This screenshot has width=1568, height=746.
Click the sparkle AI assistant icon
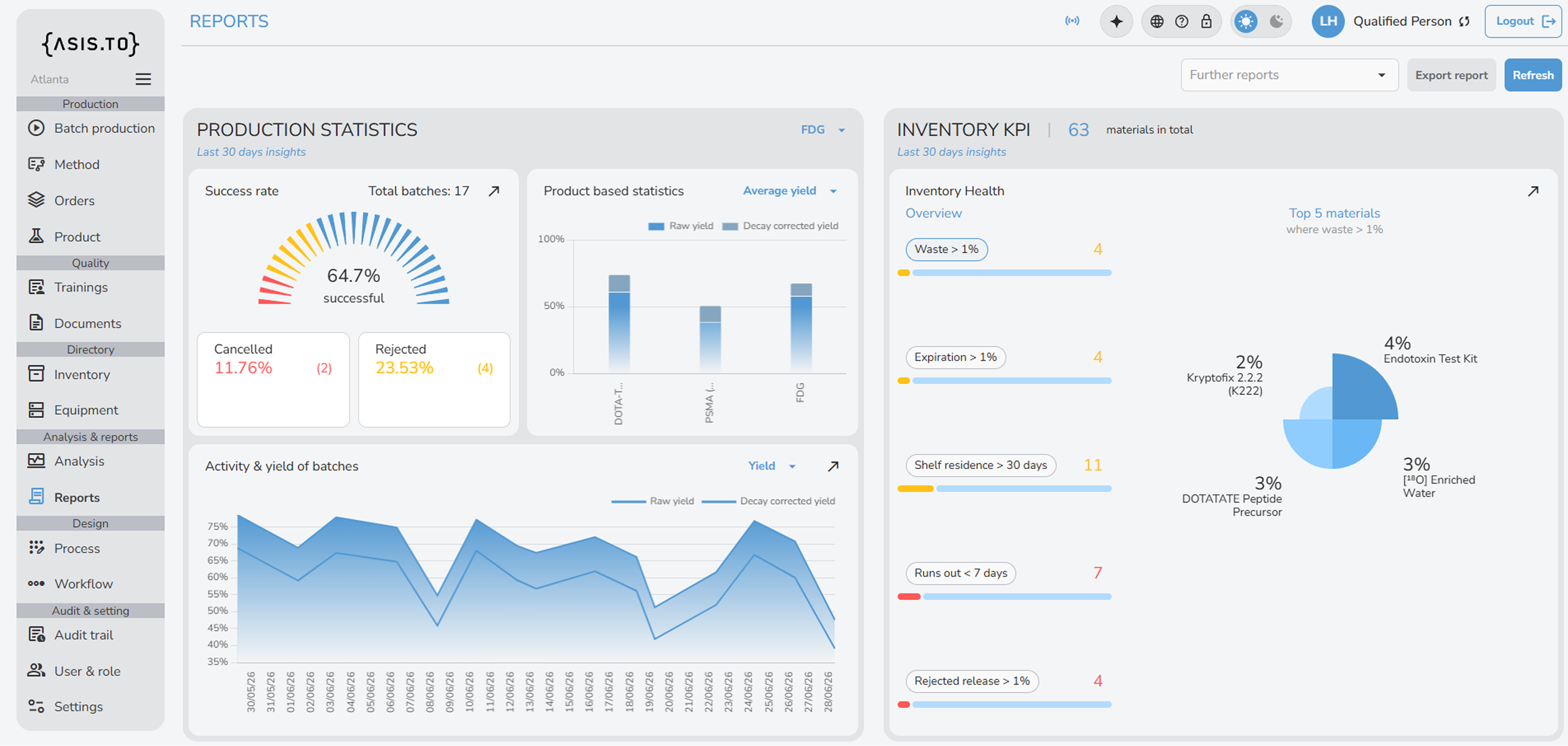coord(1116,21)
